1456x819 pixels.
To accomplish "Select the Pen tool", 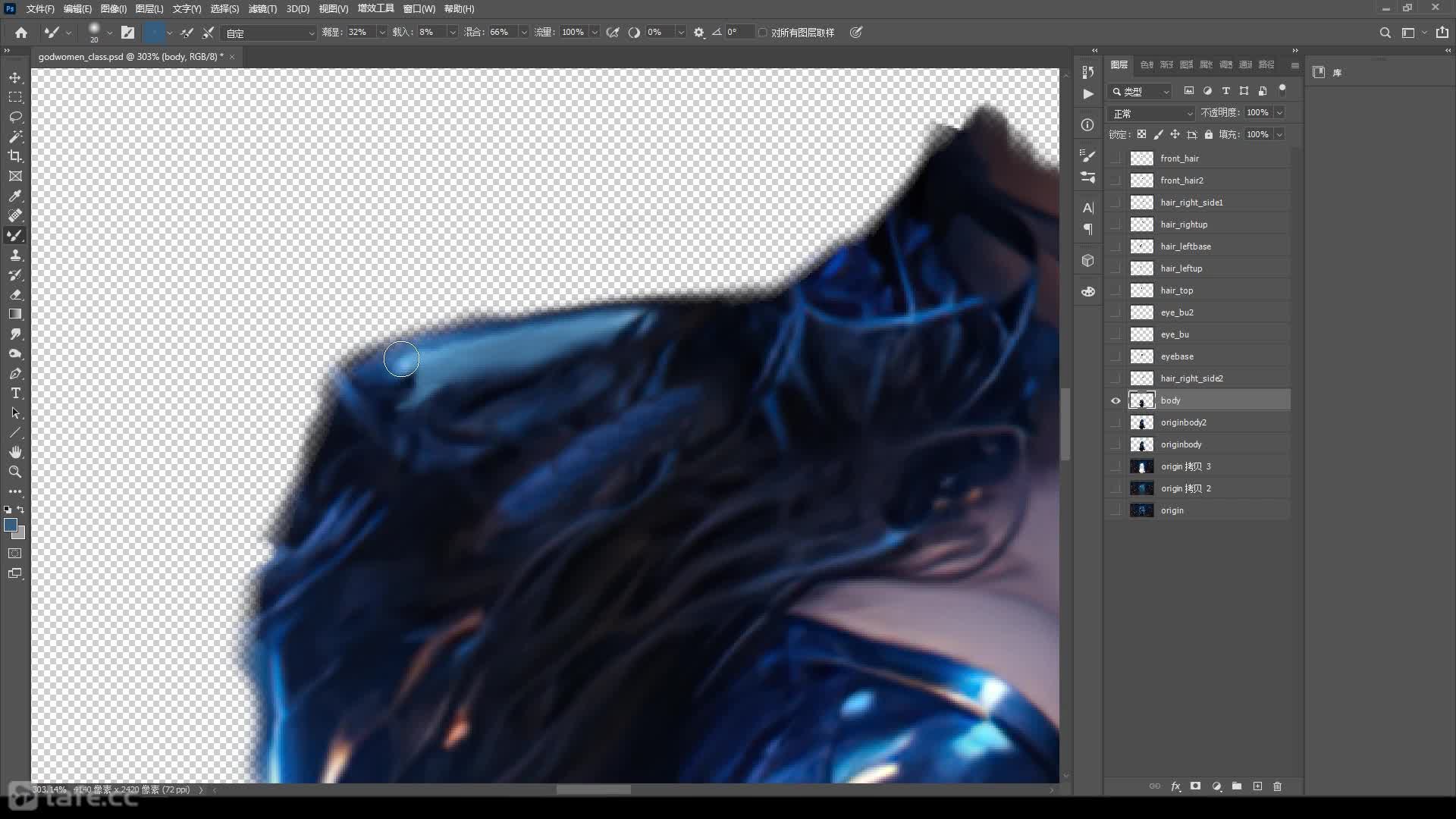I will coord(15,374).
